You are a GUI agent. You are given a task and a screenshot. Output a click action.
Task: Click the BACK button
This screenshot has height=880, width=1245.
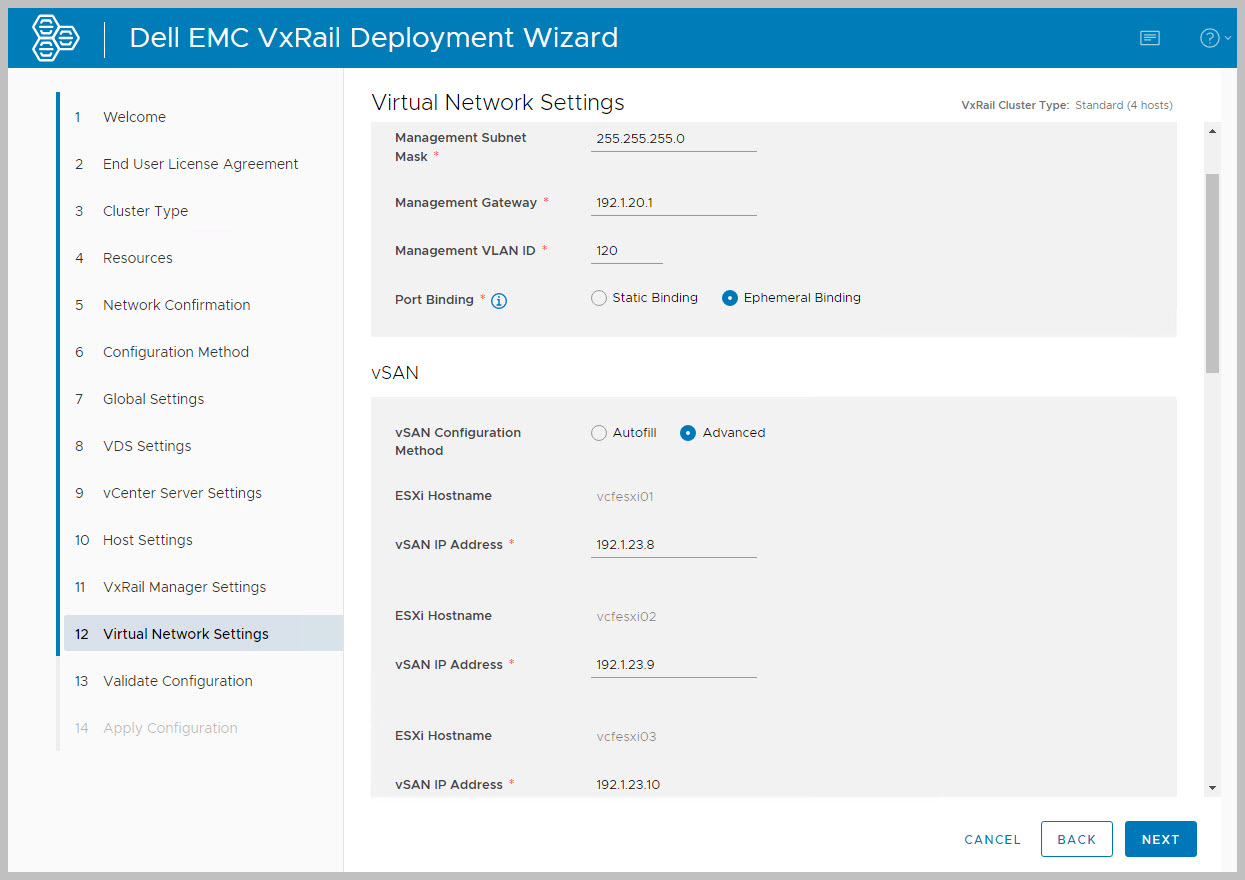pyautogui.click(x=1076, y=839)
